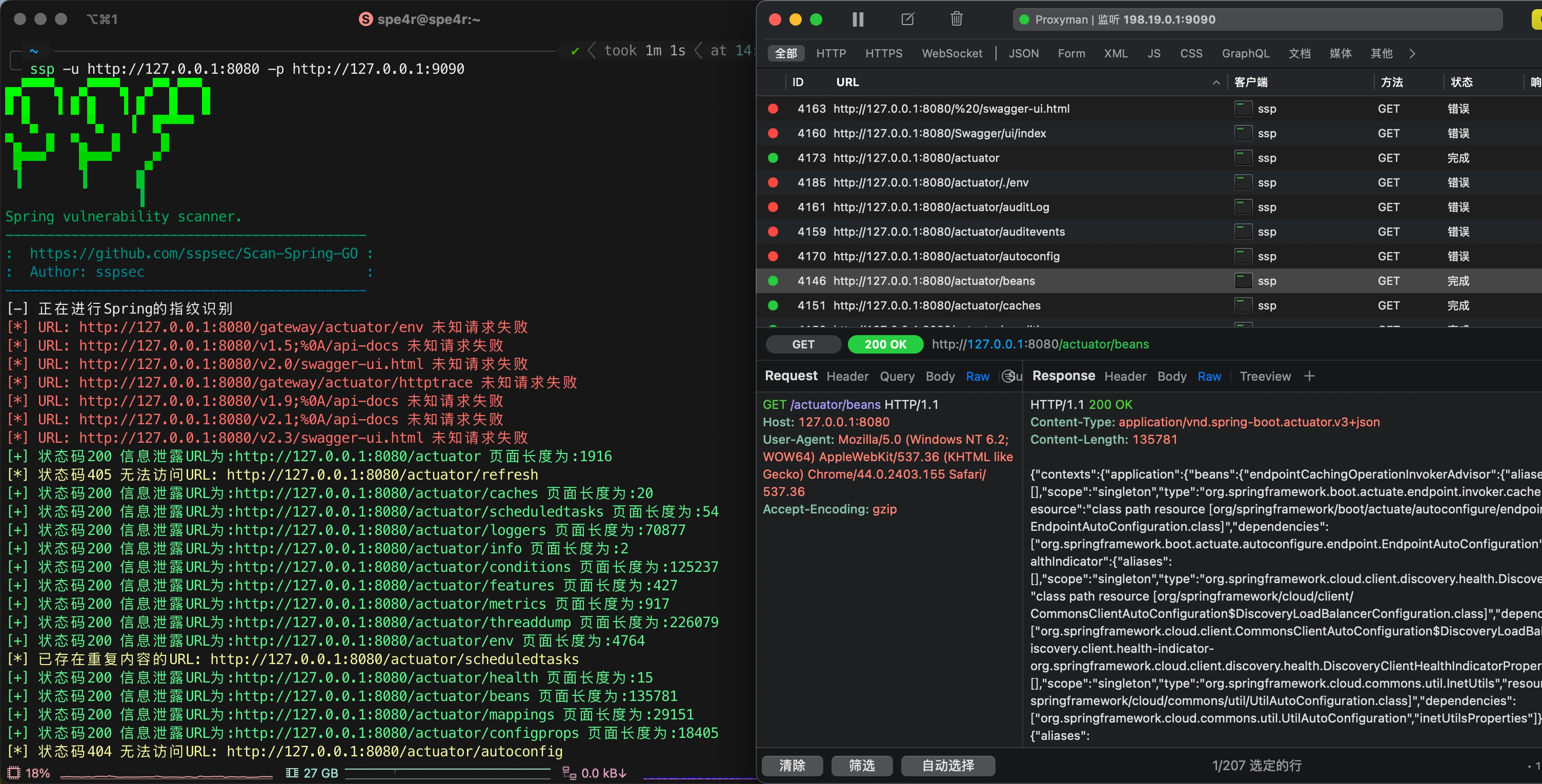Filter by JS content type
The width and height of the screenshot is (1542, 784).
[1153, 53]
